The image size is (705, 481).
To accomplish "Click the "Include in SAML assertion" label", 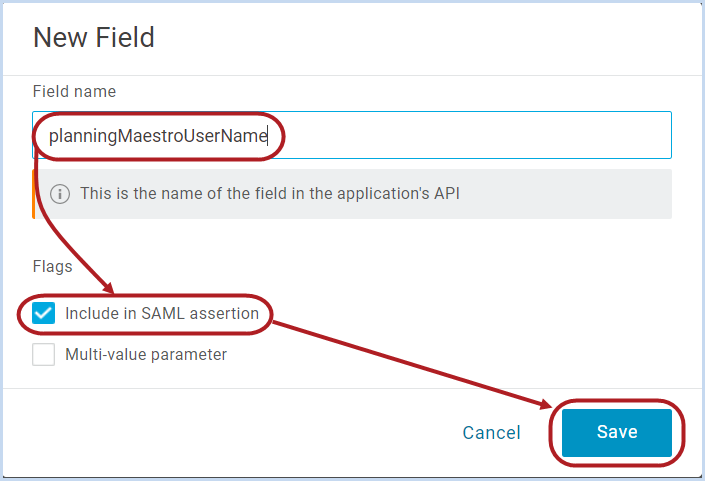I will click(162, 313).
